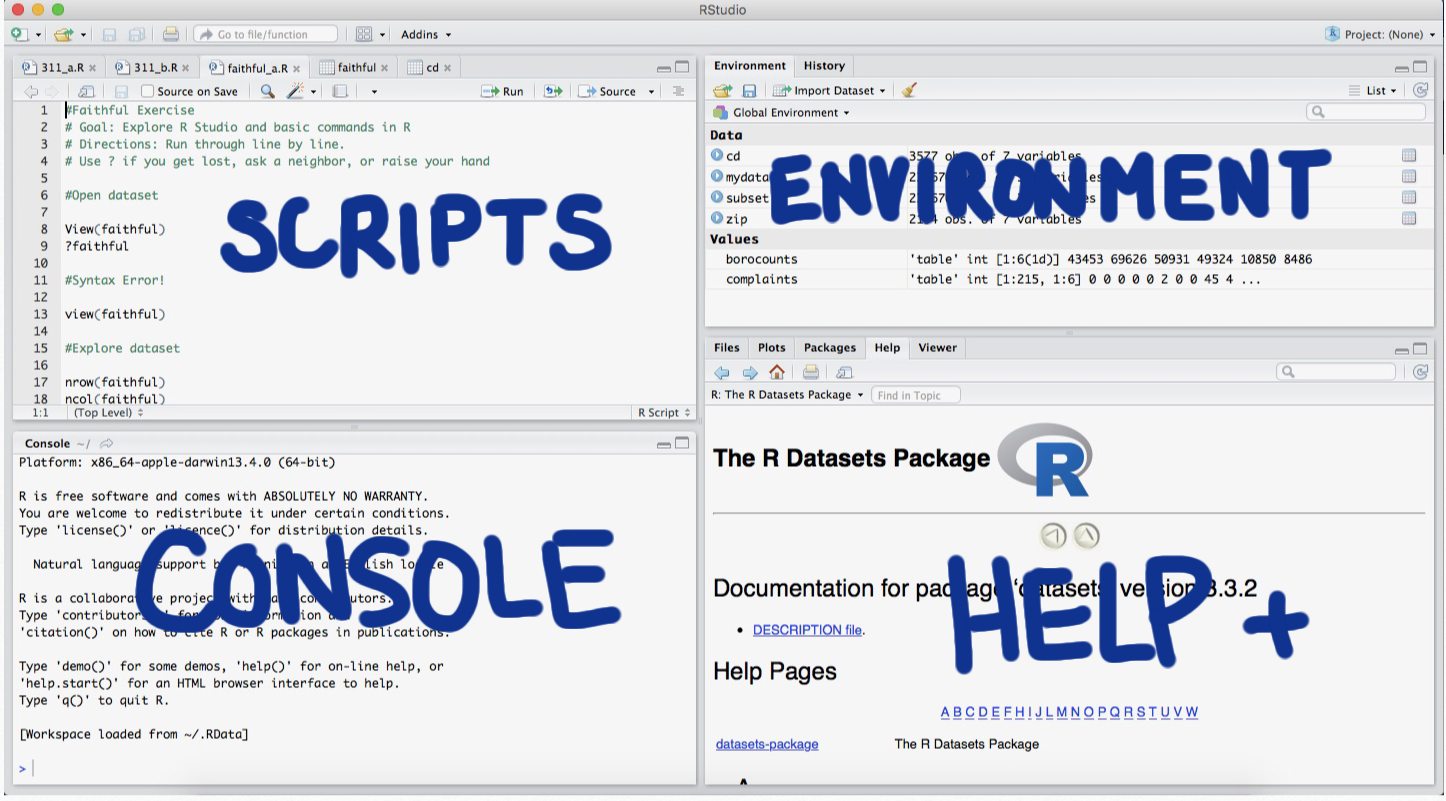
Task: View the cd table using its grid icon
Action: point(1409,155)
